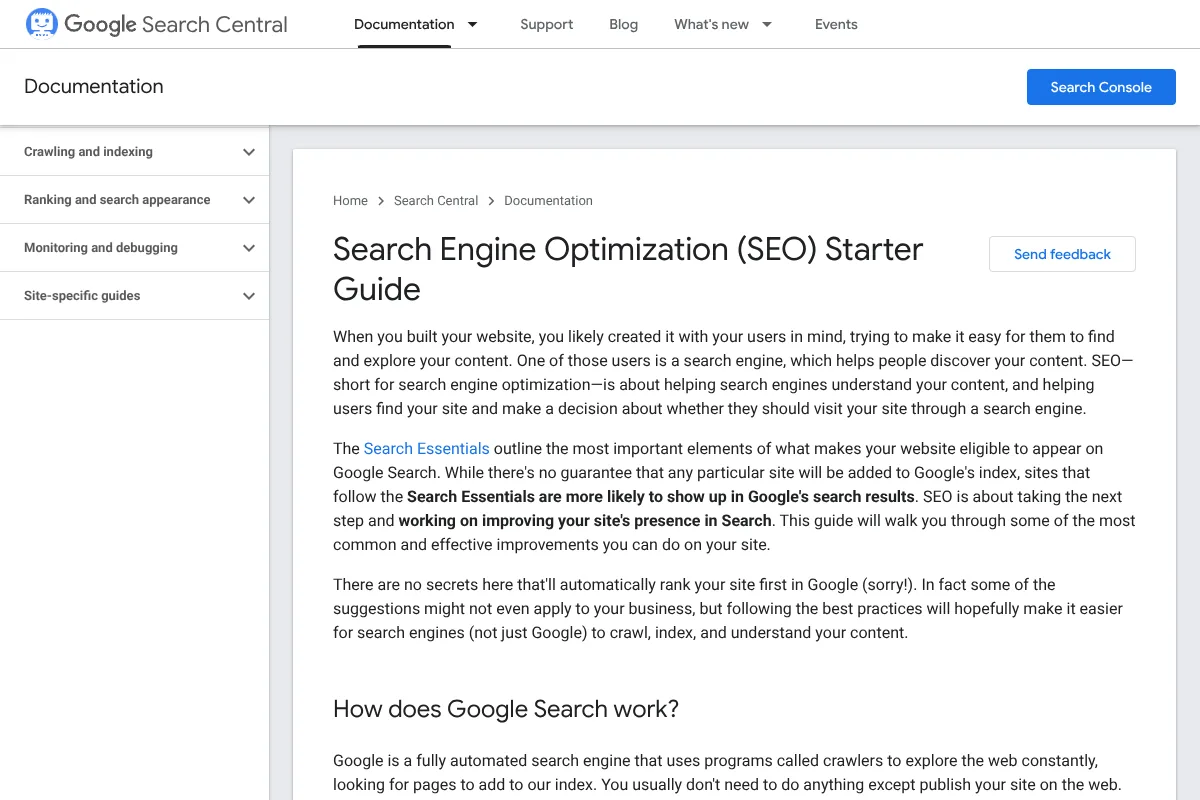This screenshot has height=800, width=1200.
Task: Click the bold text about improving site's presence
Action: [585, 521]
